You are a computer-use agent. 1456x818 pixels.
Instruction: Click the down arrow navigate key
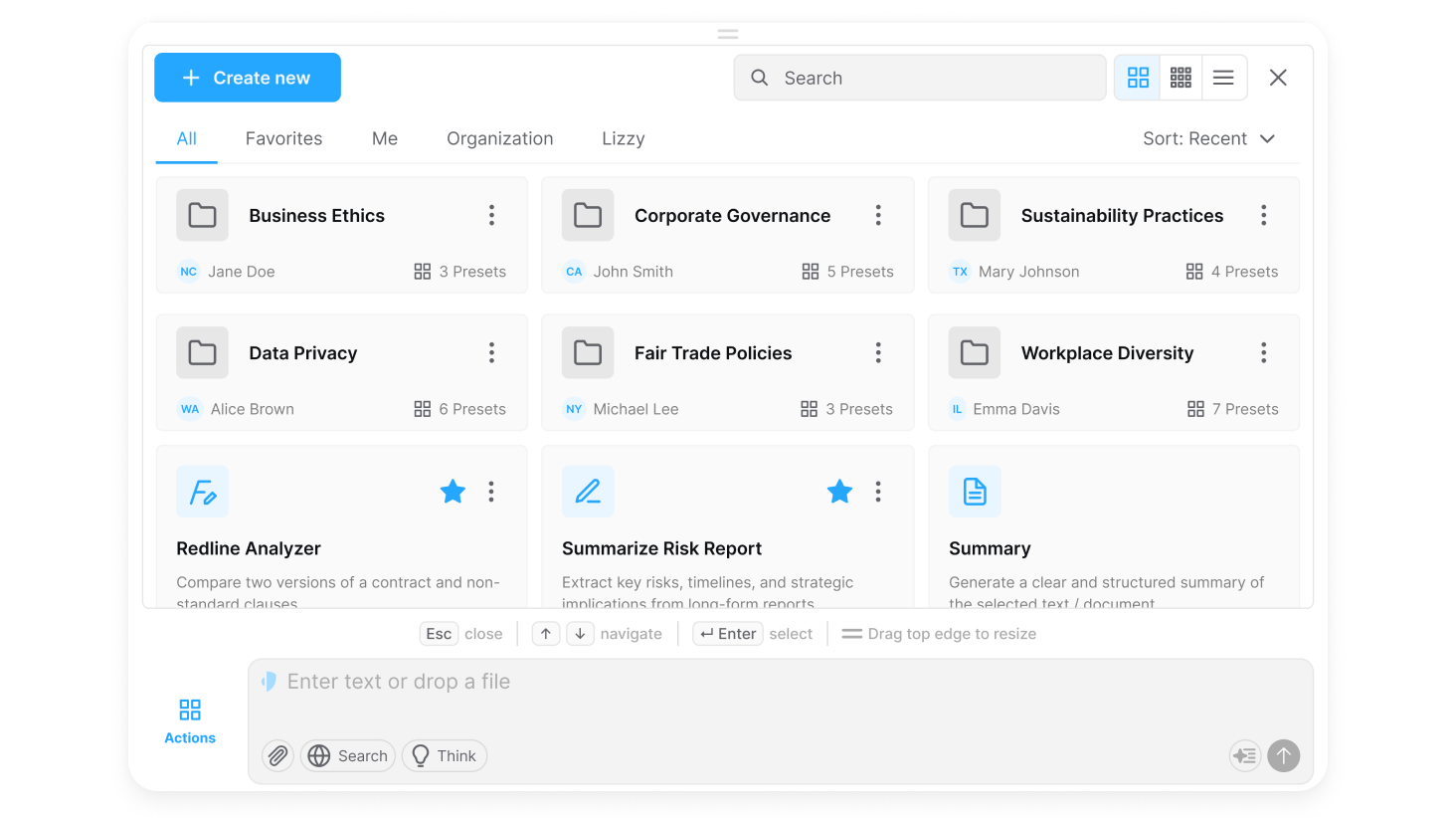pos(580,634)
